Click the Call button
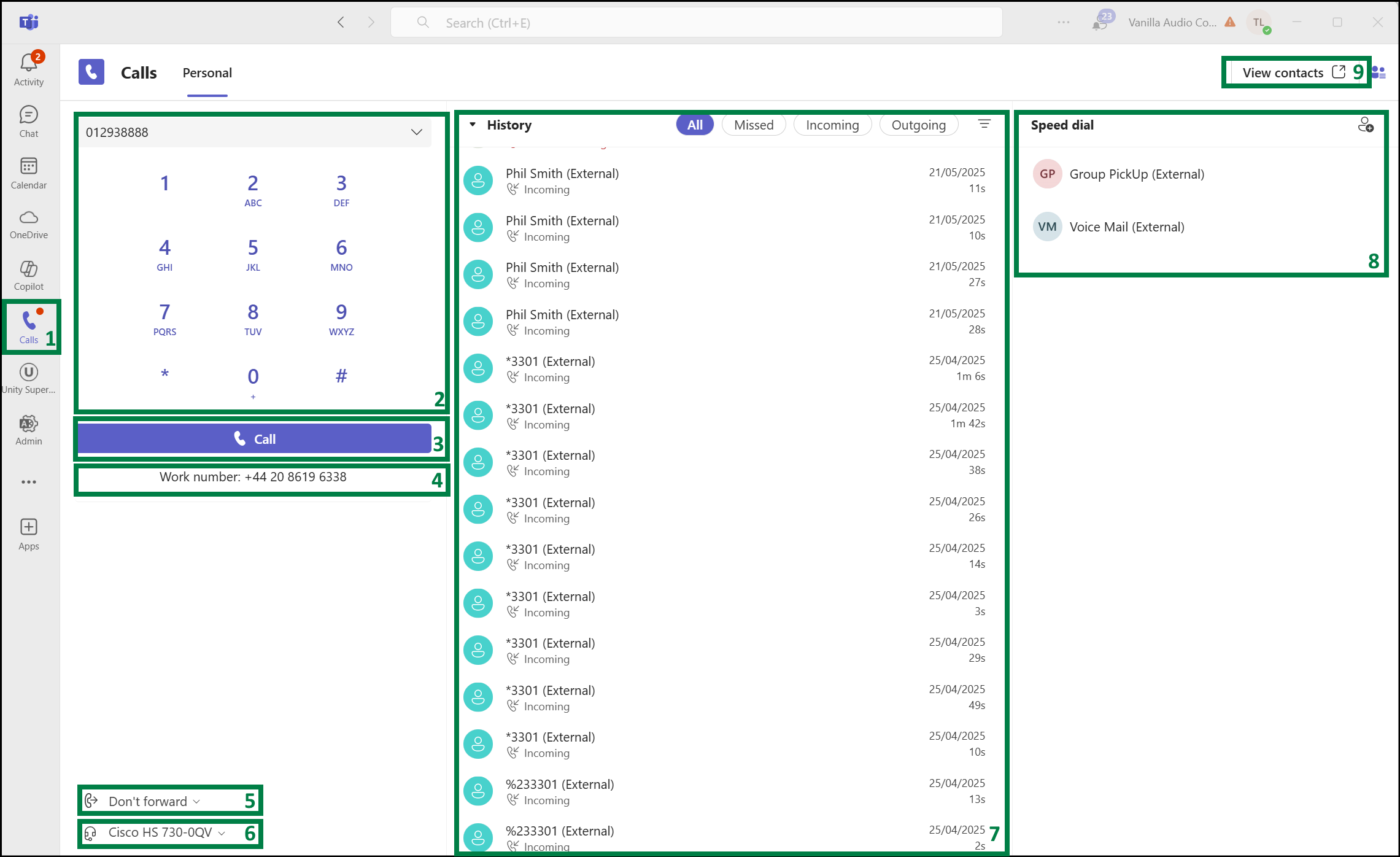This screenshot has height=857, width=1400. click(255, 439)
